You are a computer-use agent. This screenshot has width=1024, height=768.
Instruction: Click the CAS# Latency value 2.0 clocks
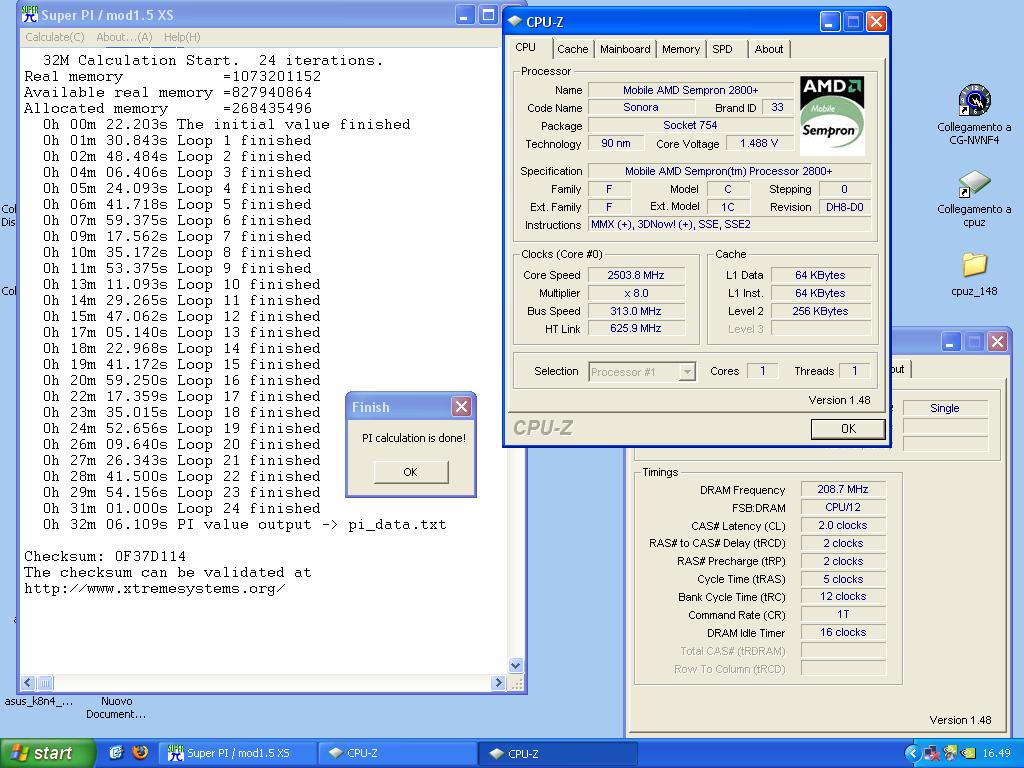point(842,525)
